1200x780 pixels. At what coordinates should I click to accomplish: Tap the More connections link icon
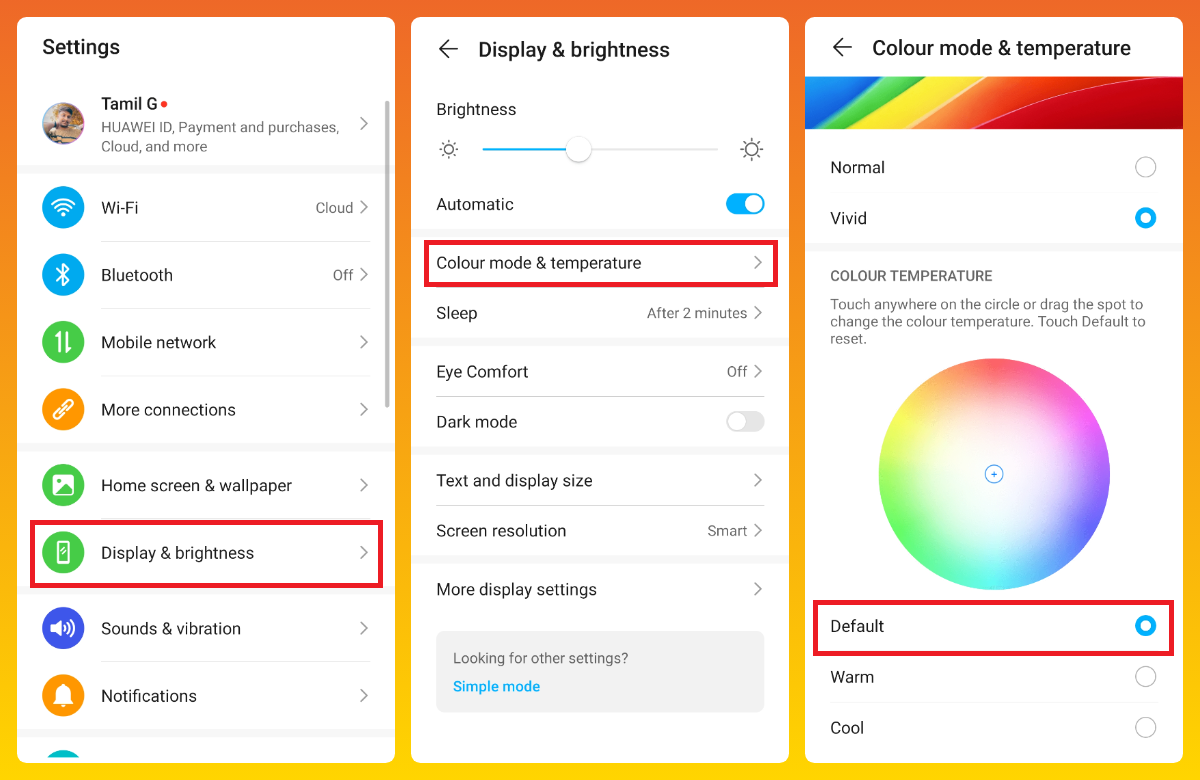[x=63, y=409]
